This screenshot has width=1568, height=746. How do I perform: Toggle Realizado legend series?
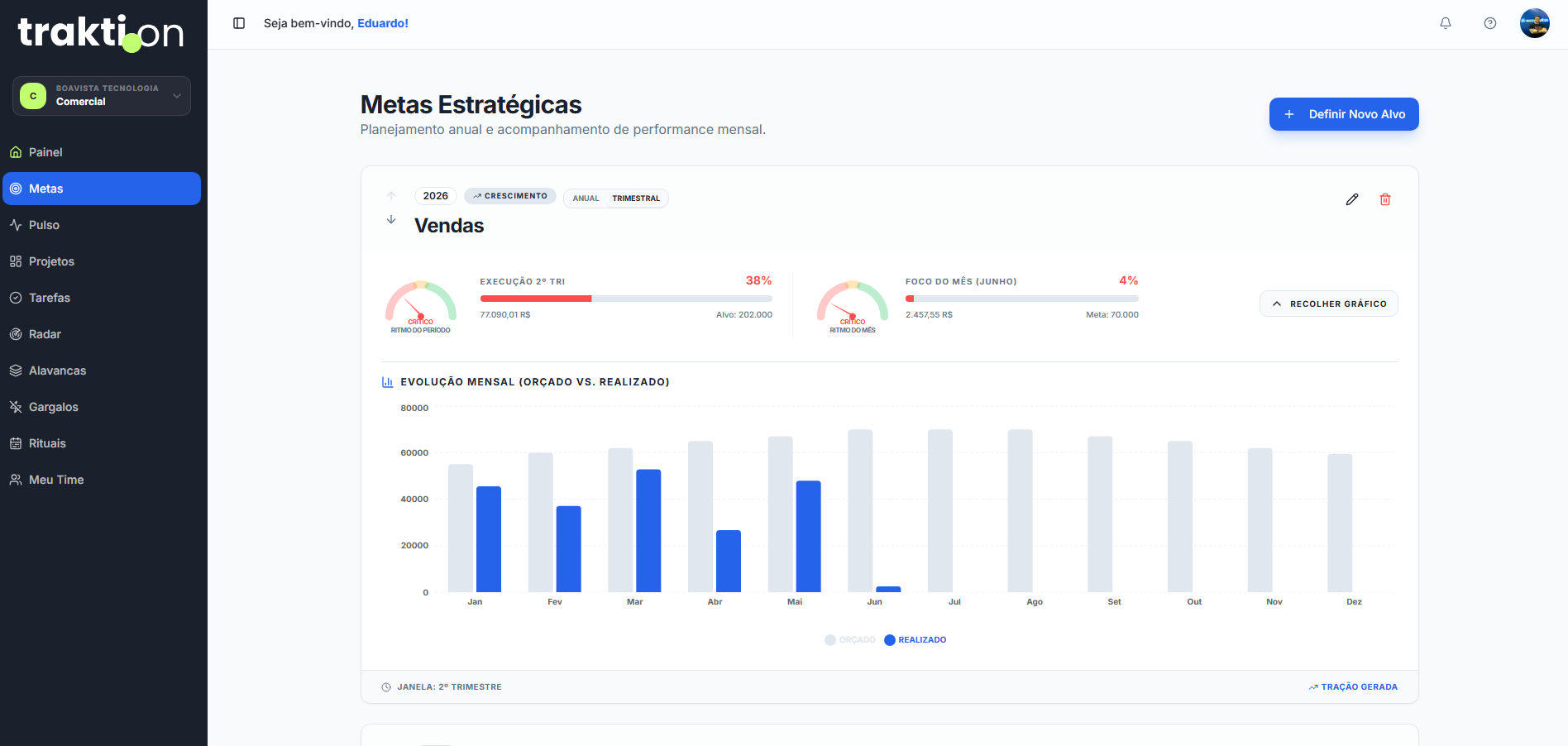pos(915,640)
